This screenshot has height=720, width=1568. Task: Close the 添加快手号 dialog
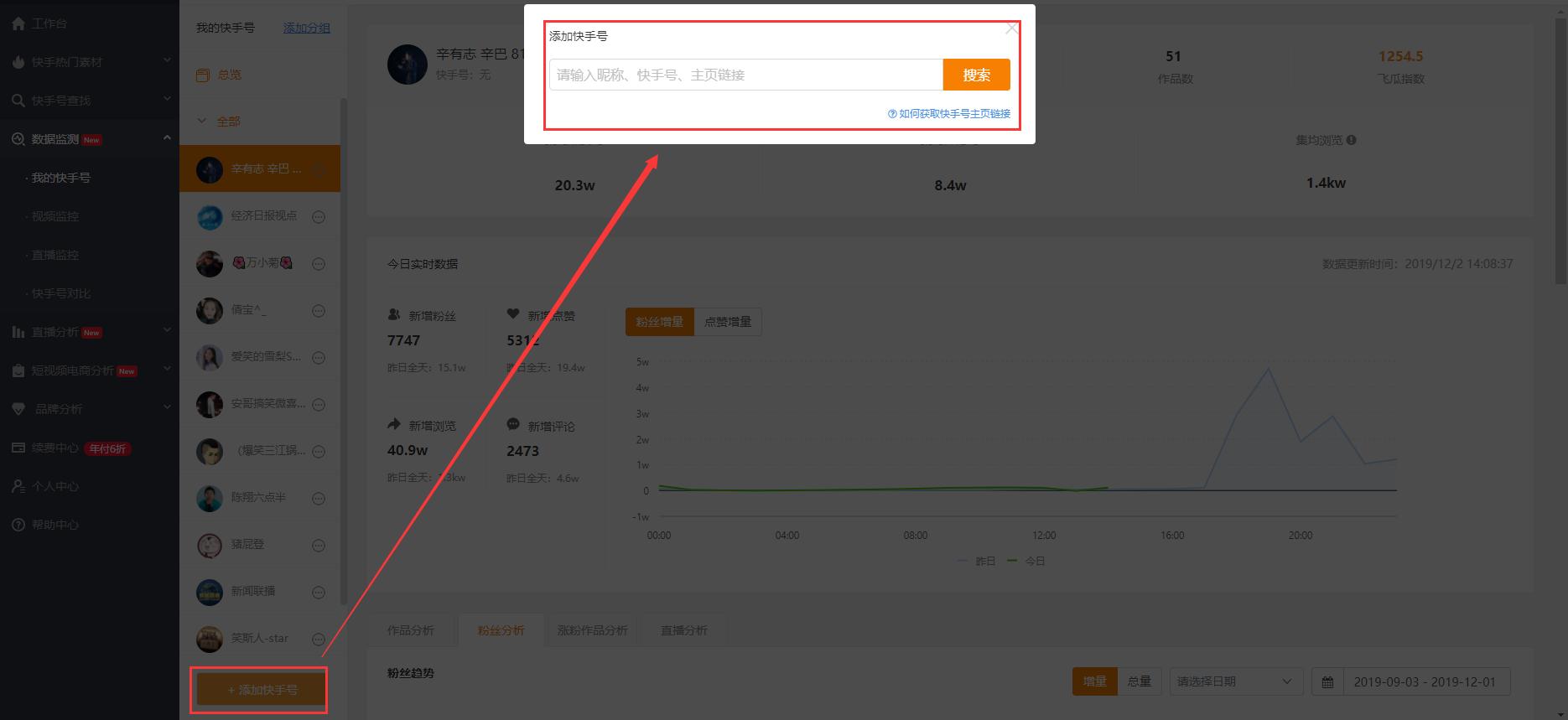pos(1012,28)
